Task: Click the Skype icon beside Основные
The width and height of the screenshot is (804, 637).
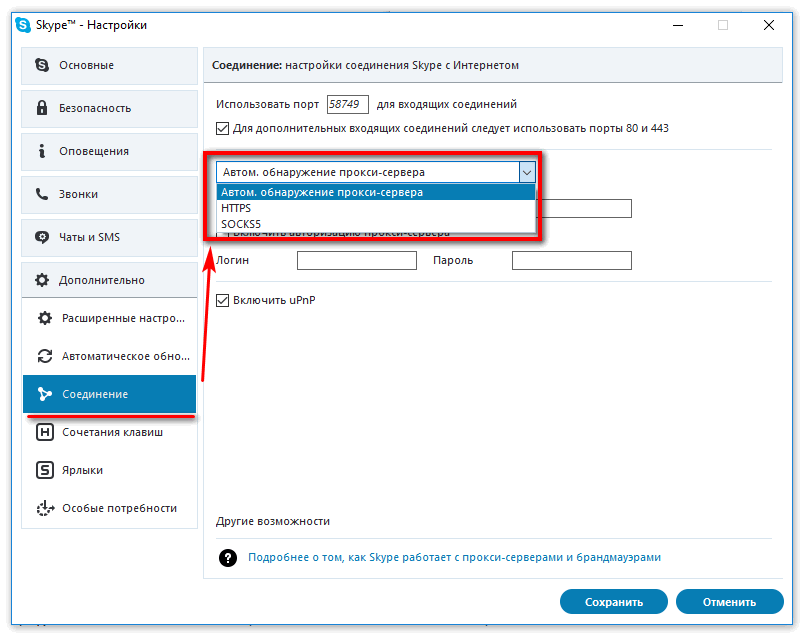Action: pos(42,65)
